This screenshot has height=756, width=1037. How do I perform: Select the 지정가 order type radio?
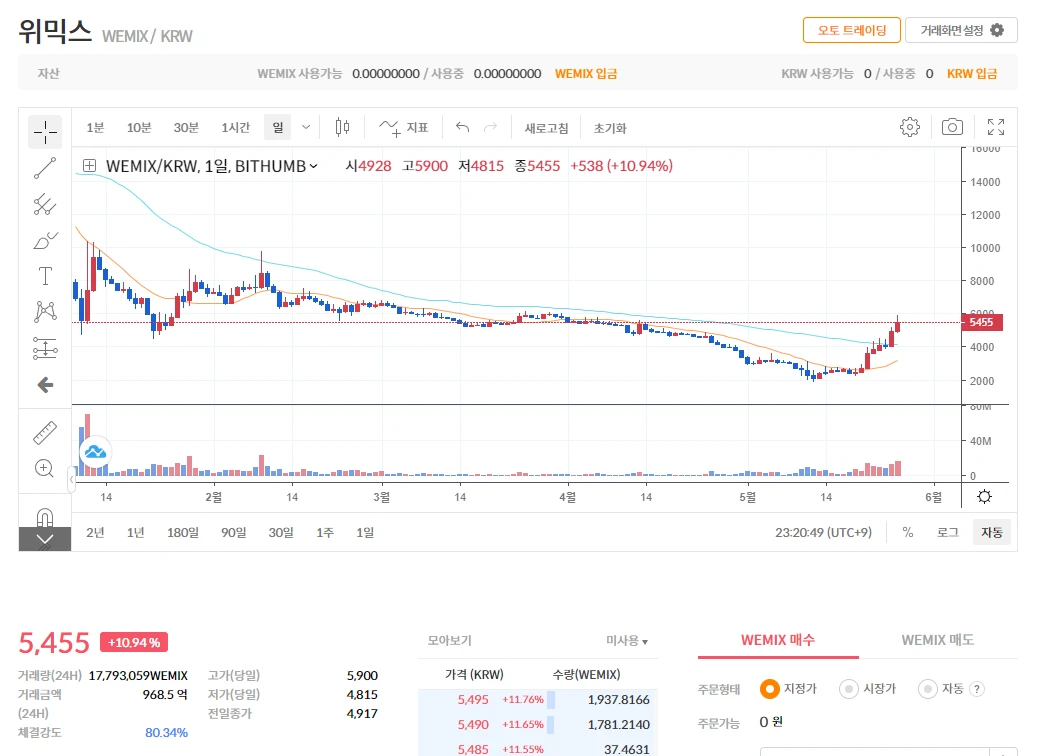pyautogui.click(x=769, y=689)
